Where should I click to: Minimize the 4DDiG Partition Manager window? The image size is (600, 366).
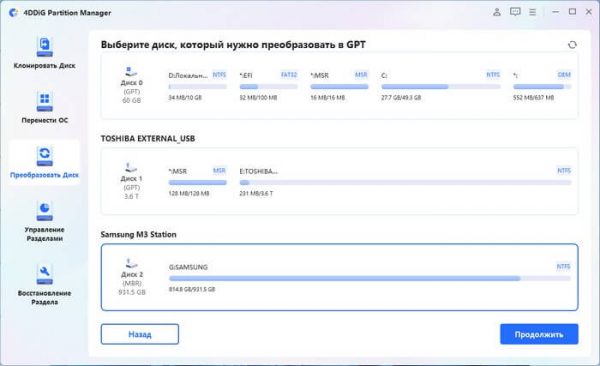click(556, 12)
